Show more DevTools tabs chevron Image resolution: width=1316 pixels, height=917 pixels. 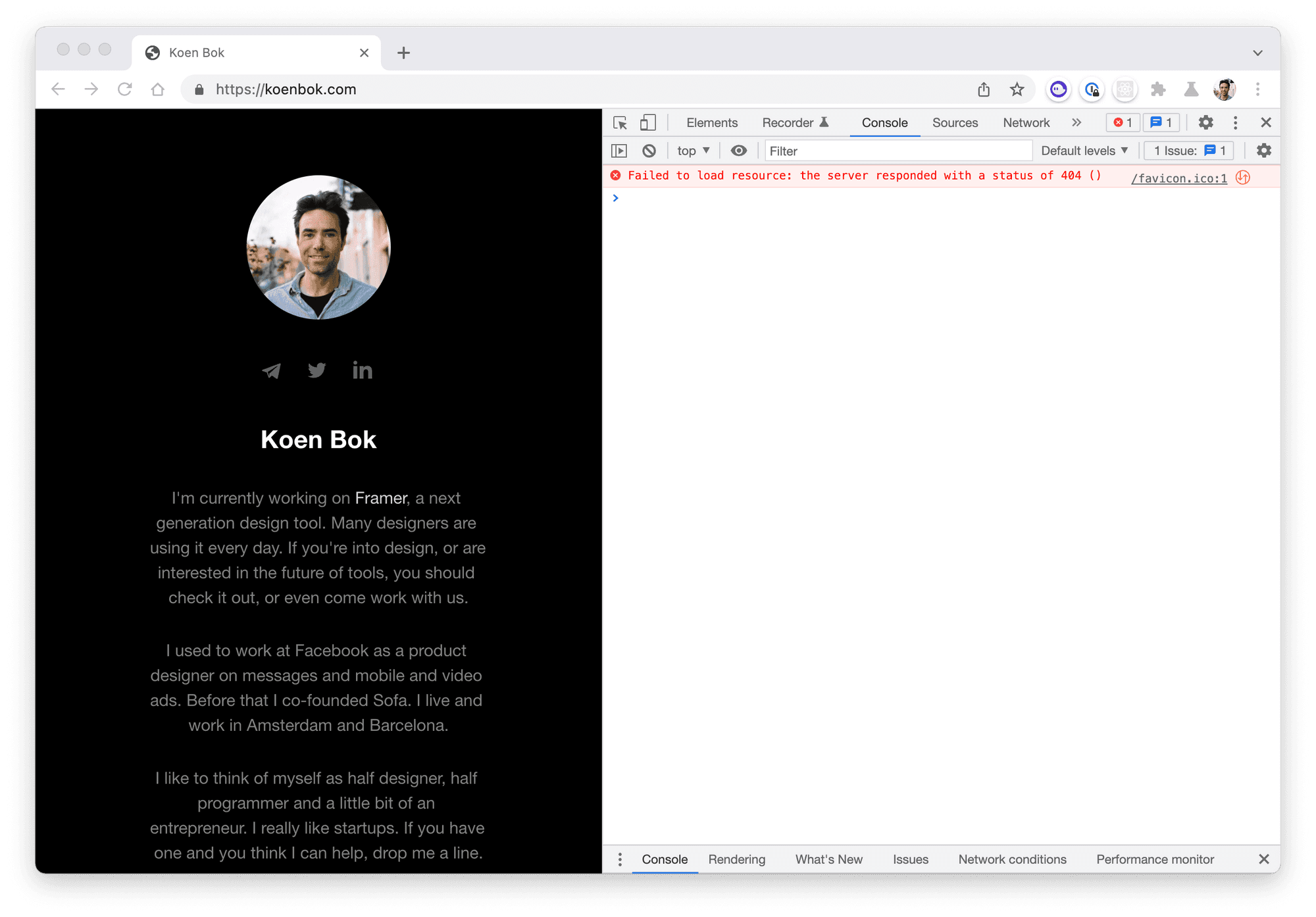pyautogui.click(x=1076, y=123)
